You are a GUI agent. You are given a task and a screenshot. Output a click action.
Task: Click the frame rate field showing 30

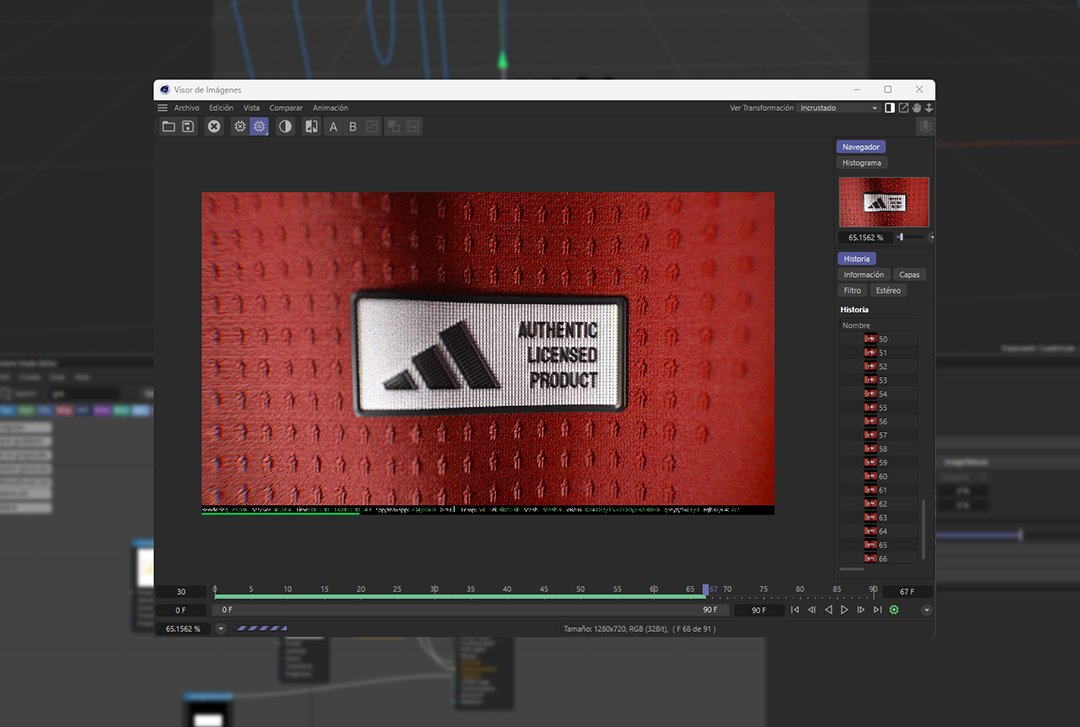pyautogui.click(x=180, y=591)
